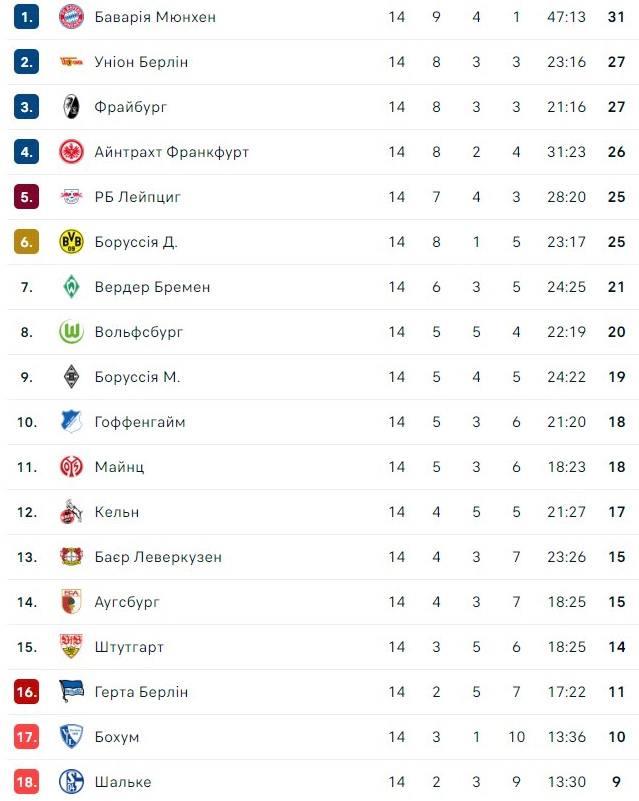The image size is (639, 801).
Task: Click the red rank 17 badge
Action: click(x=27, y=737)
